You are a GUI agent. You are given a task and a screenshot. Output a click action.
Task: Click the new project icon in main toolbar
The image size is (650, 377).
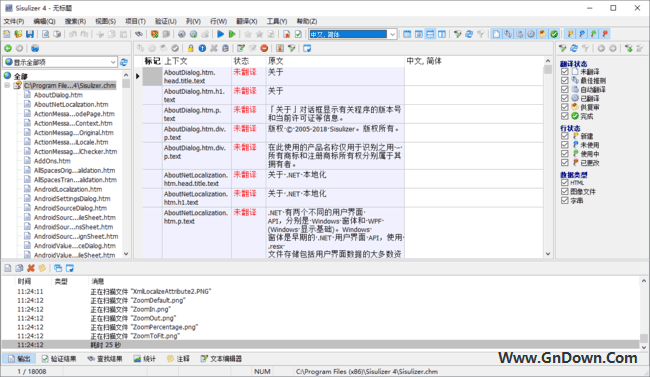[x=7, y=34]
